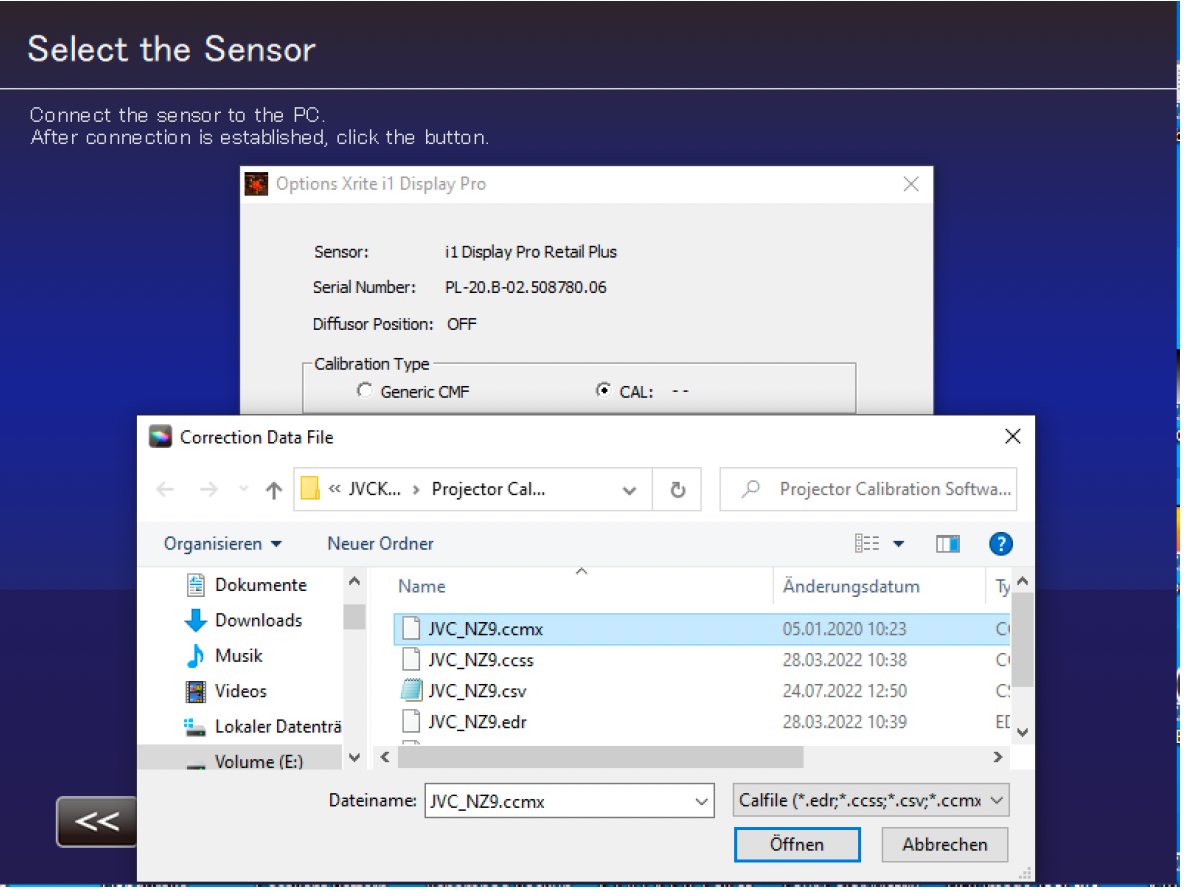The width and height of the screenshot is (1184, 892).
Task: Click the back navigation arrow in file dialog
Action: click(x=165, y=490)
